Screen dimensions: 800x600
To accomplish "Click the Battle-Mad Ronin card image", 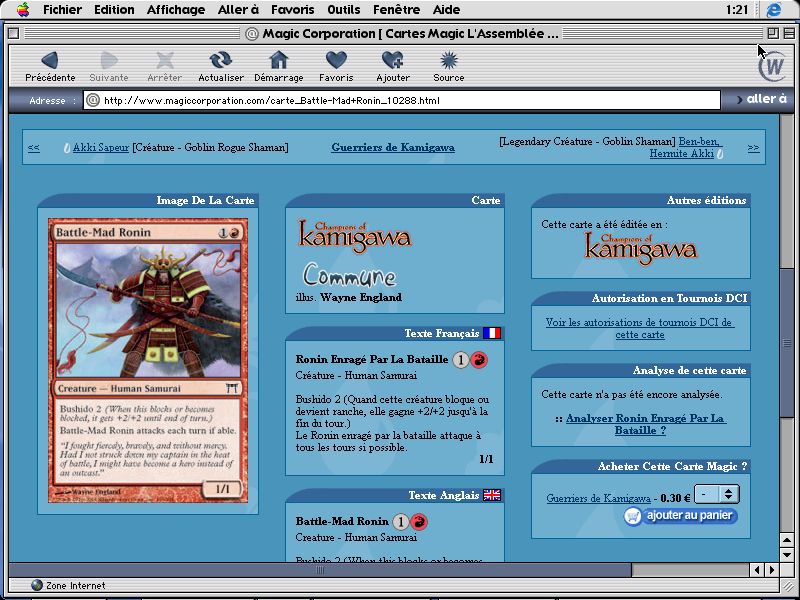I will point(148,360).
